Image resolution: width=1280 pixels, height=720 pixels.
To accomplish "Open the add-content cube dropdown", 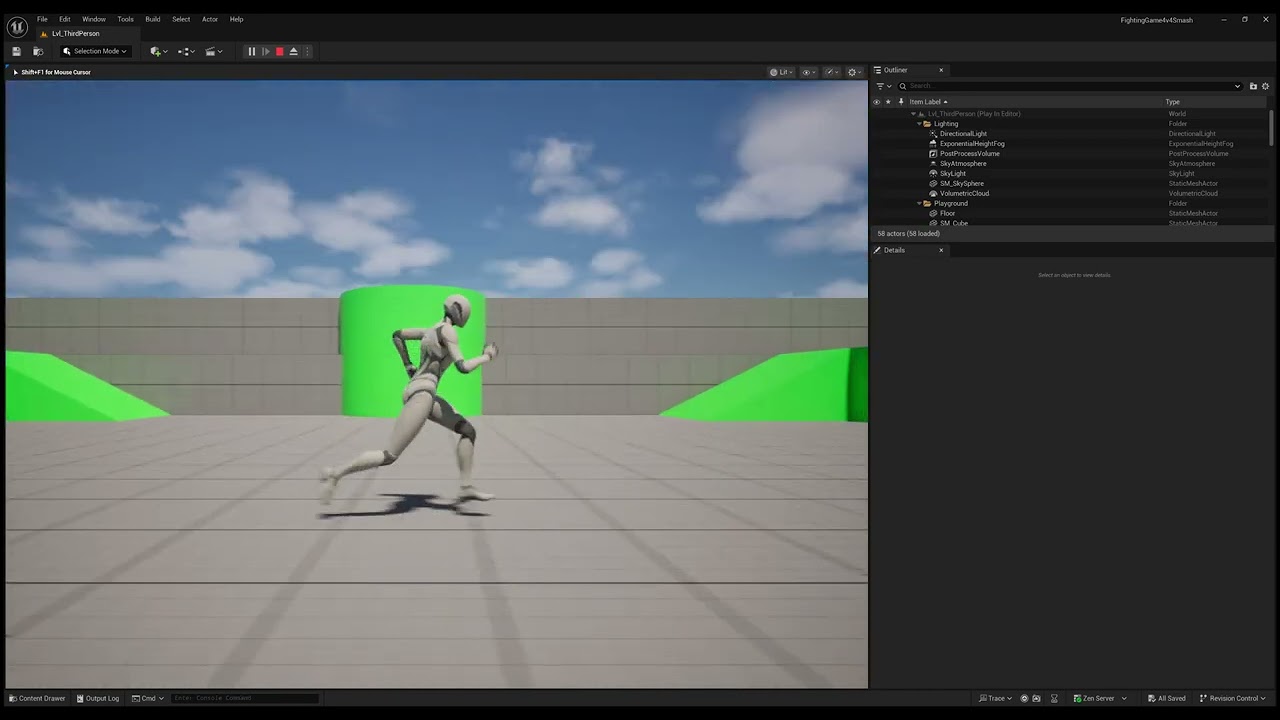I will coord(158,51).
